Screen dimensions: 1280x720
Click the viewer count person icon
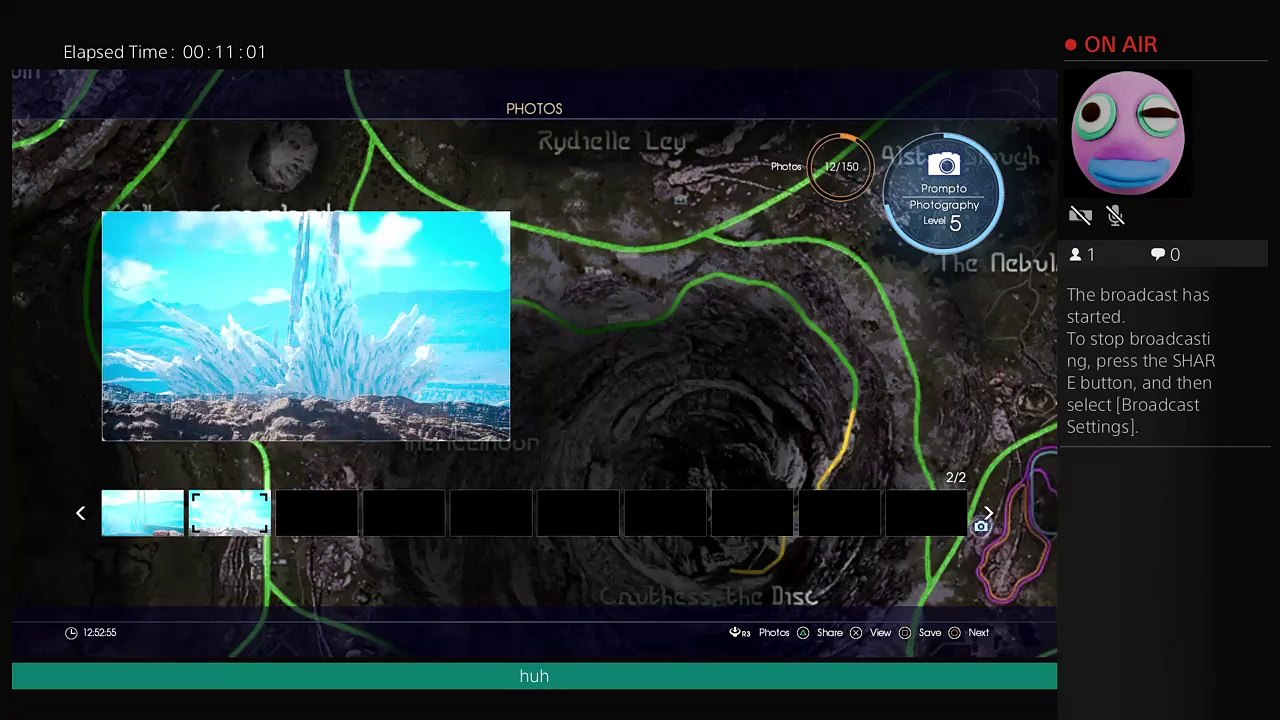(x=1075, y=255)
